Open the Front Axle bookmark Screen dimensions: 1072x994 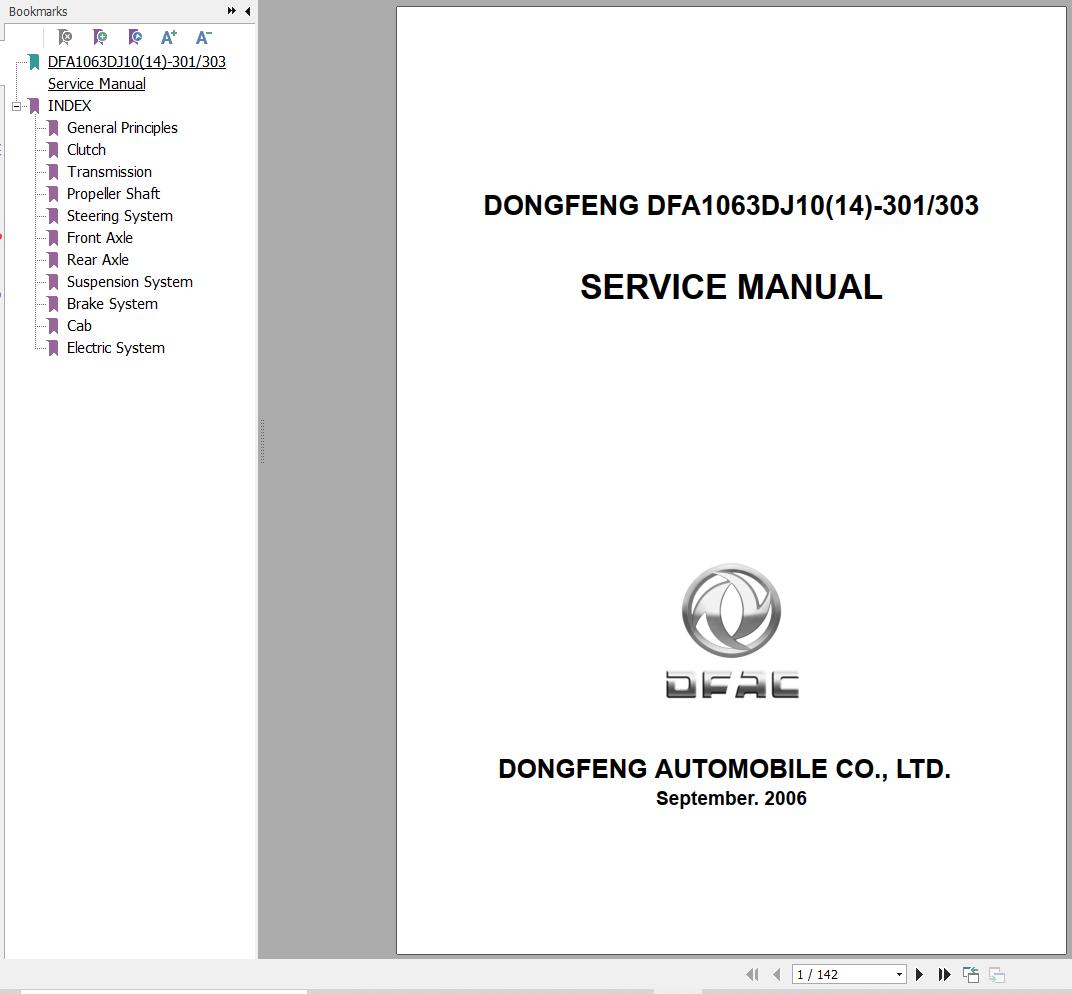coord(100,238)
